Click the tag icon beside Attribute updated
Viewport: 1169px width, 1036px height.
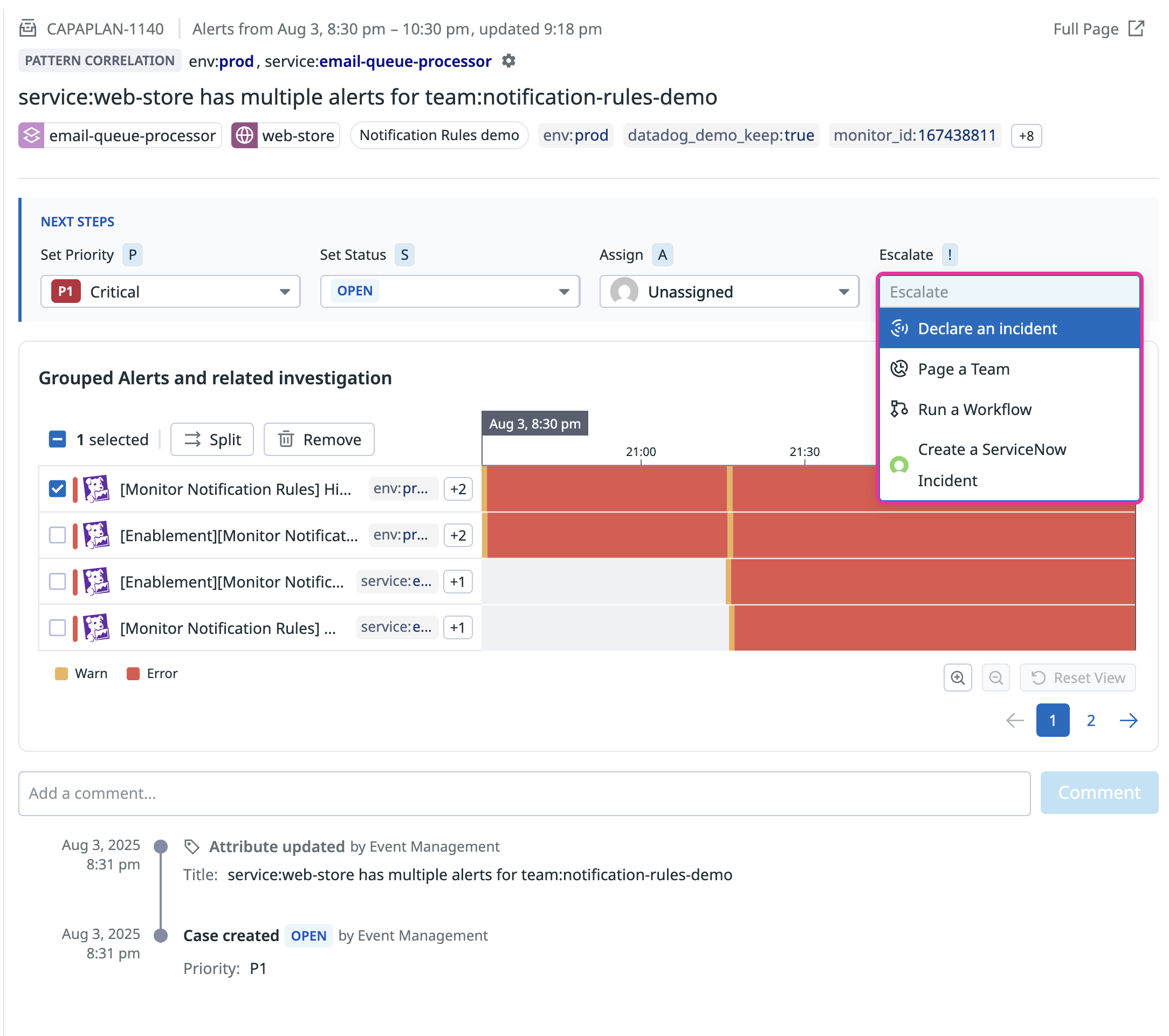[x=191, y=847]
